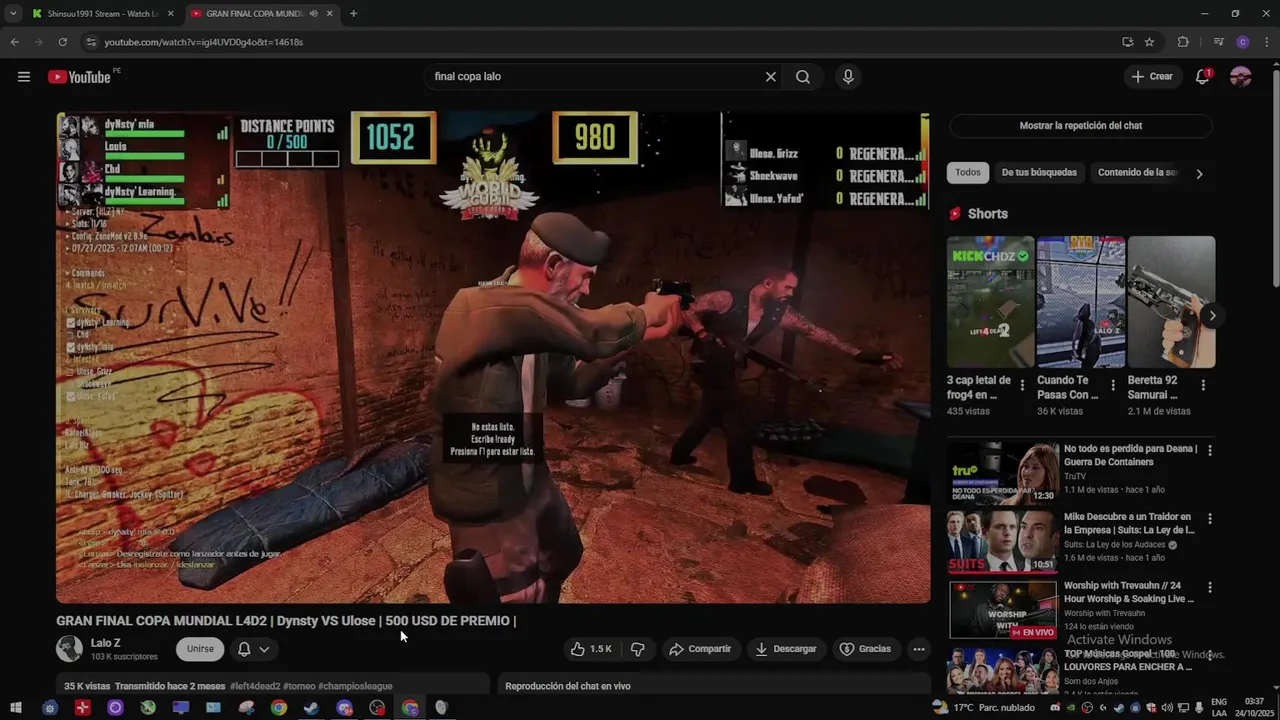
Task: Close the Shinsuu1991 Stream browser tab
Action: (x=171, y=14)
